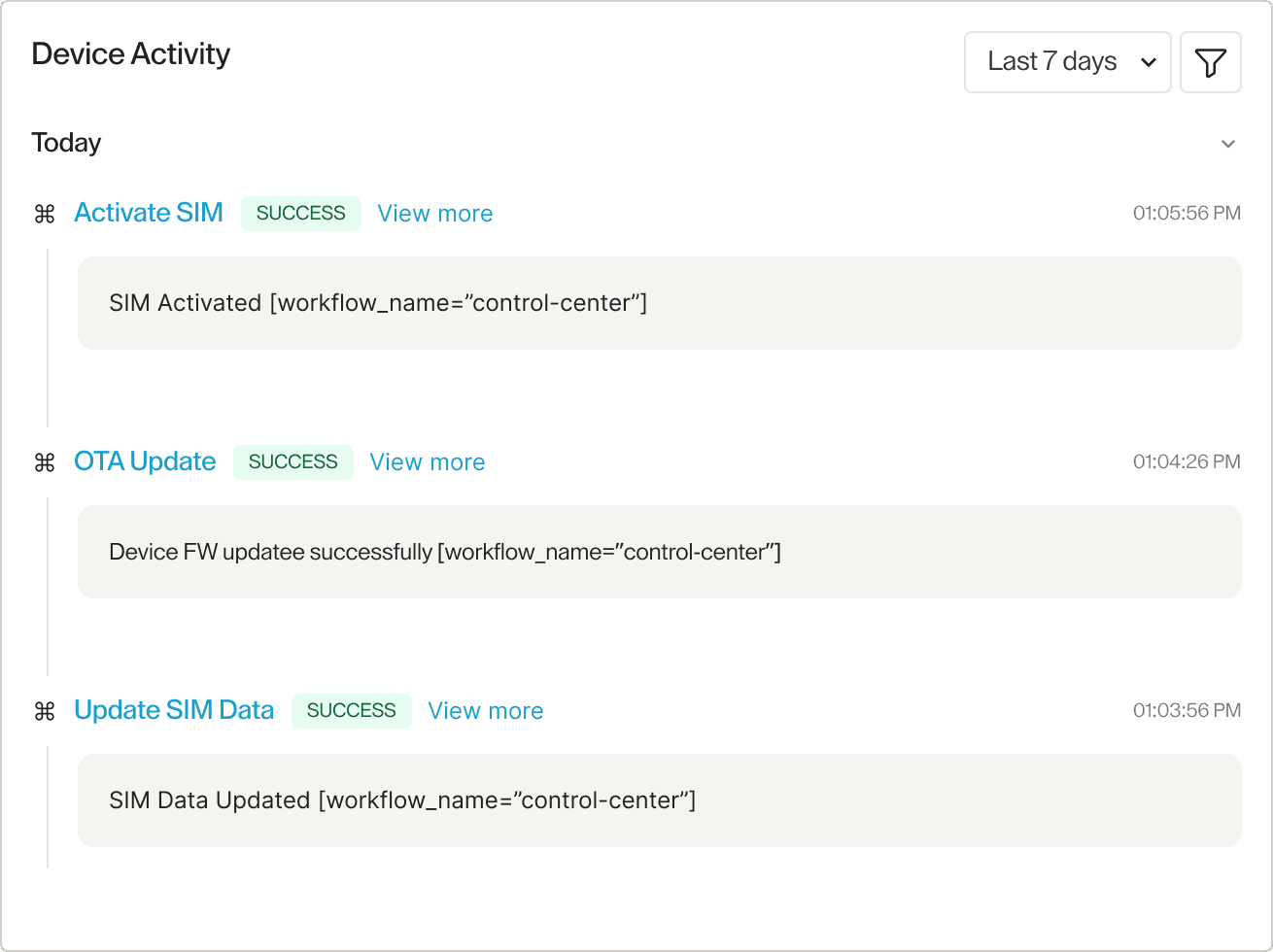Click SUCCESS badge next to OTA Update
Screen dimensions: 1273x952
(x=292, y=462)
